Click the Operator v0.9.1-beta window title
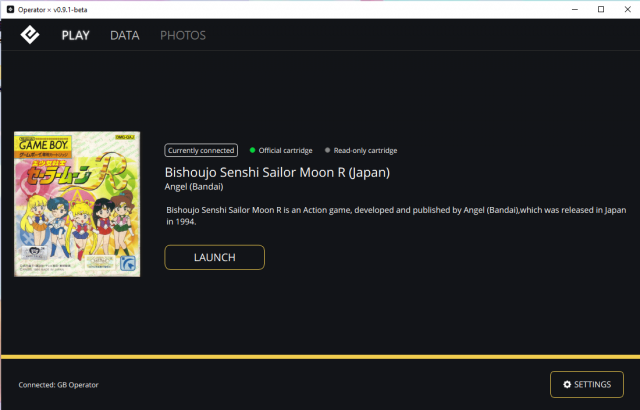 [60, 9]
